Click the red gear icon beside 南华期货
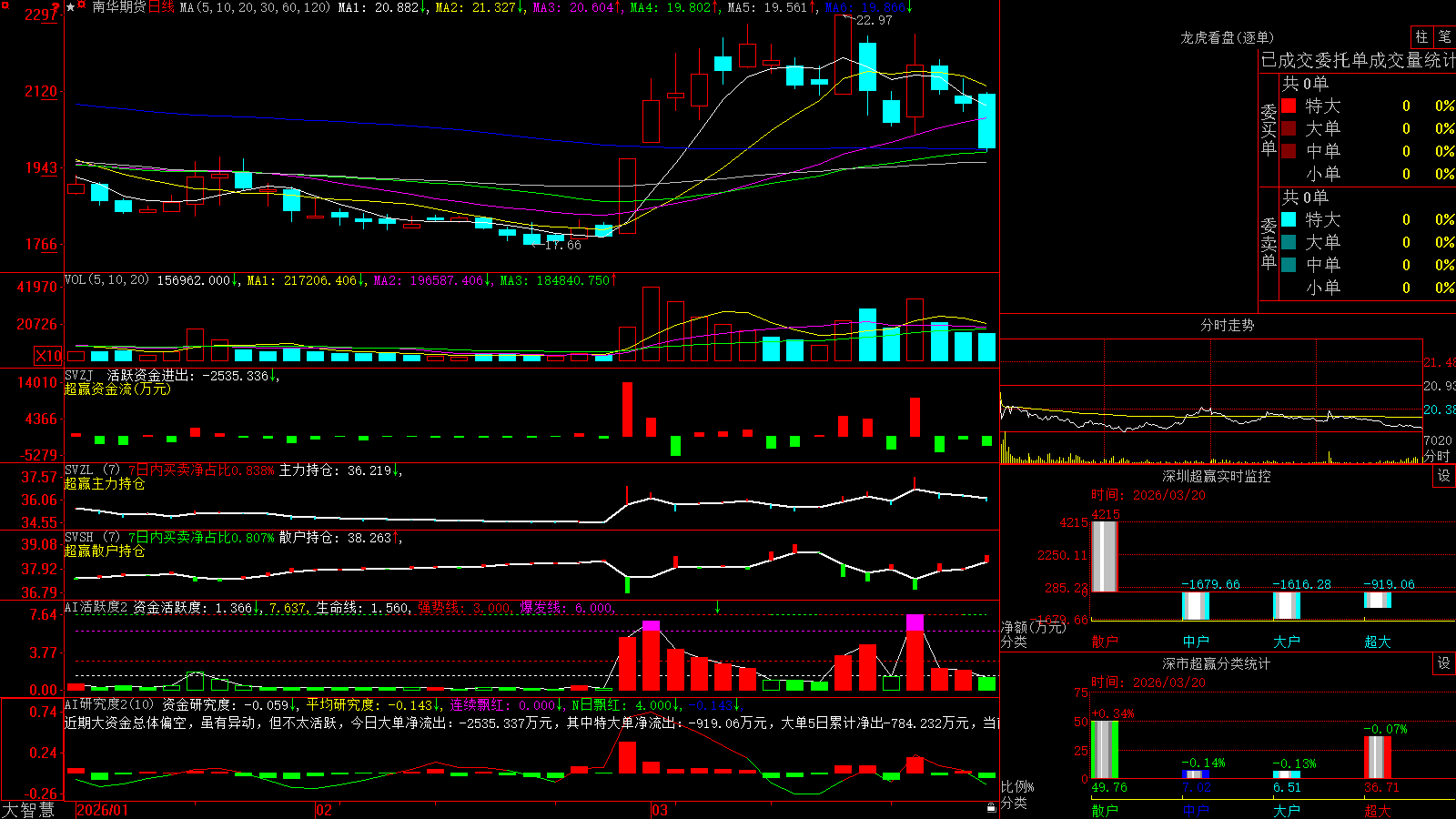Screen dimensions: 1456x819 (81, 5)
